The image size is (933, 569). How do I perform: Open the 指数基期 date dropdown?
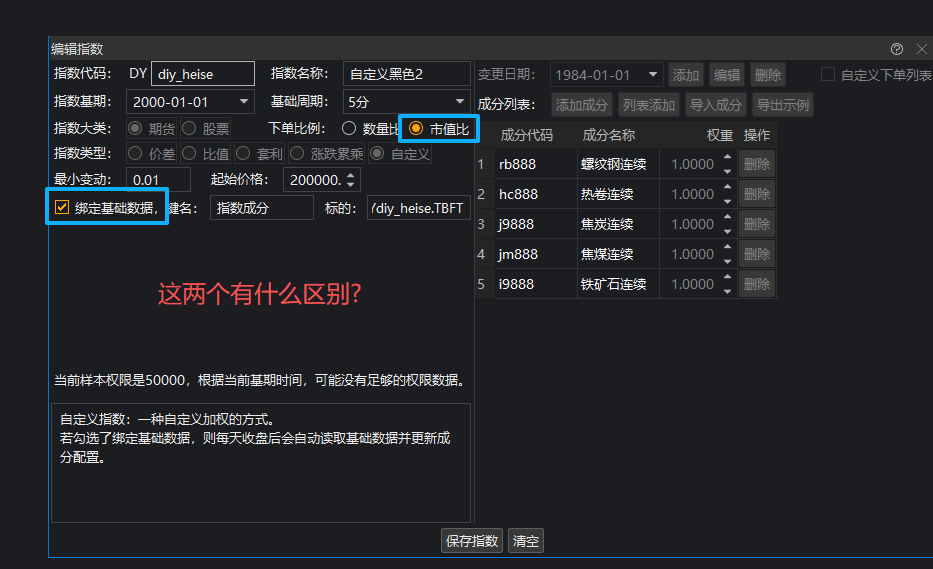(x=244, y=102)
